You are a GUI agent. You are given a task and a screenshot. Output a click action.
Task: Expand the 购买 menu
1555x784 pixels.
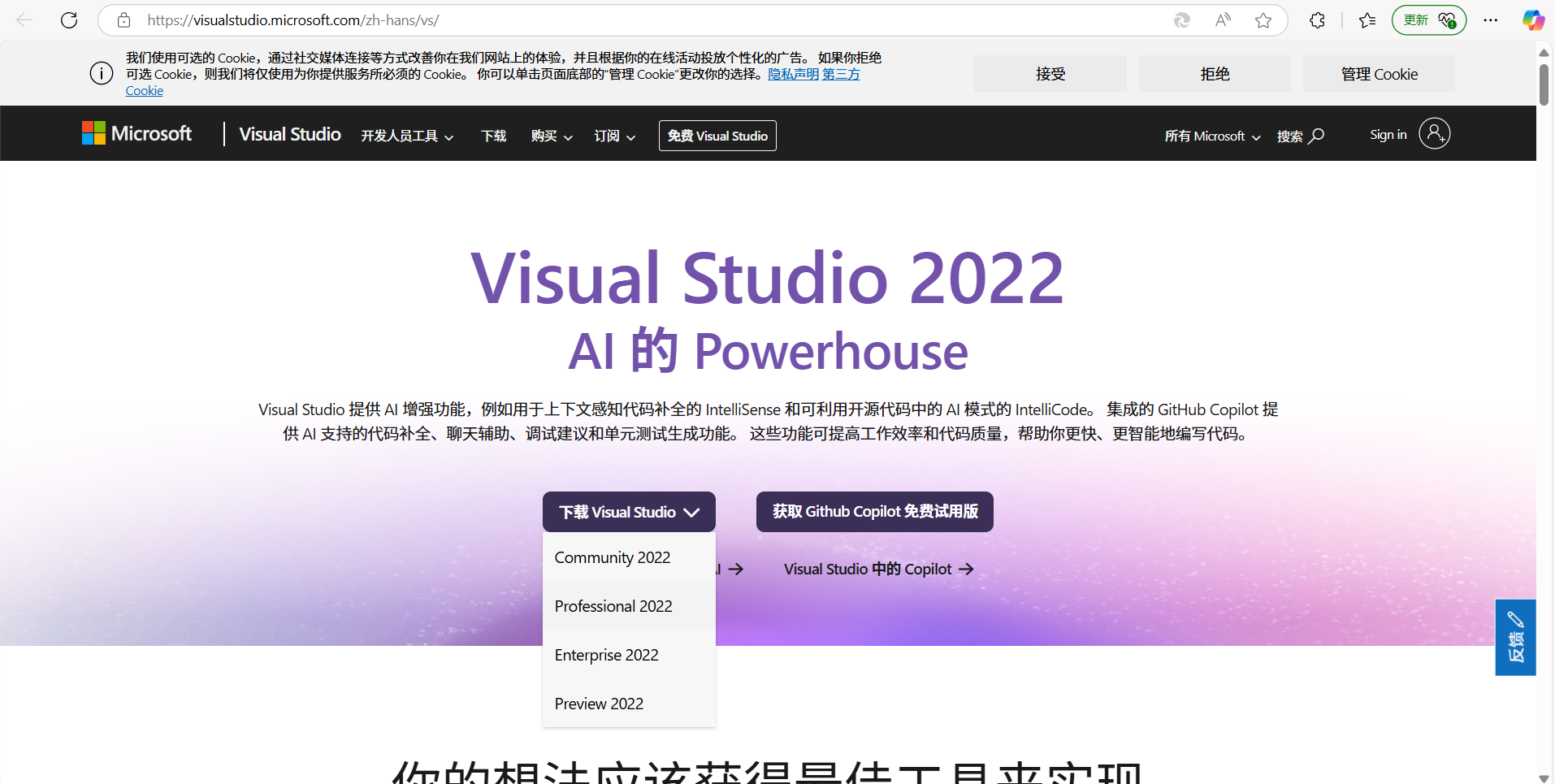tap(552, 136)
